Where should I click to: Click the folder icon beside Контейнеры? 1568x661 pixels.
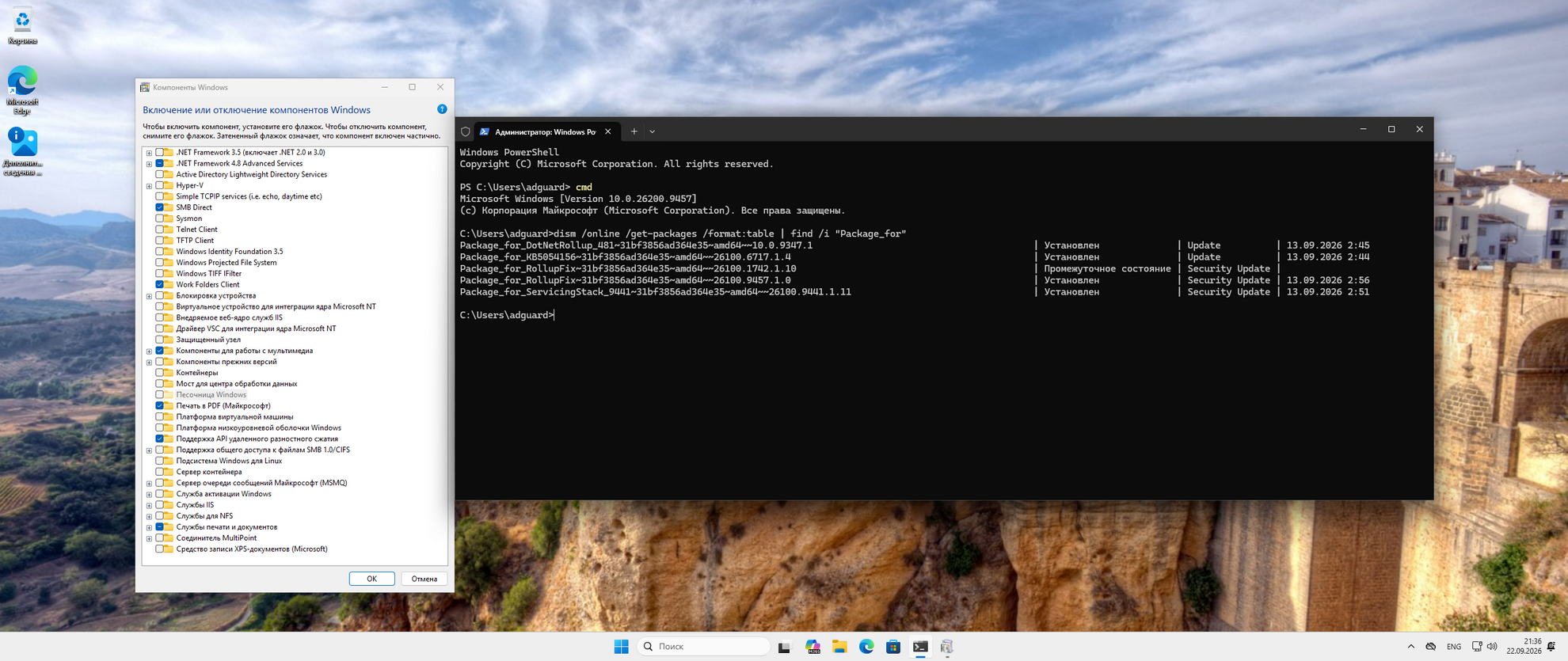(x=168, y=373)
